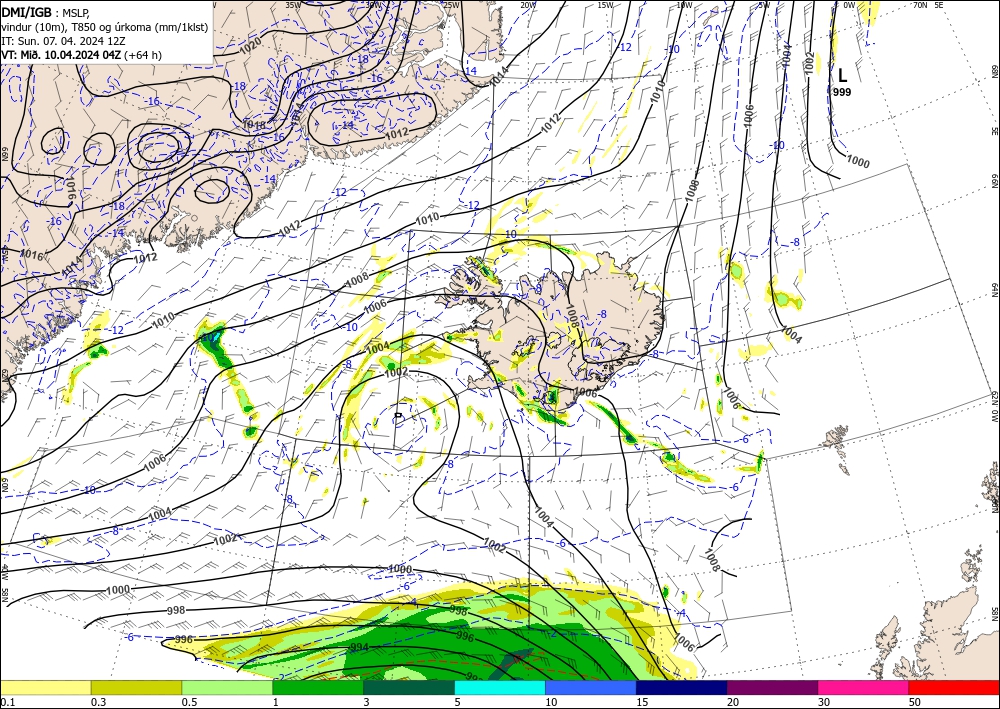Click the legend scale value '0.3'
This screenshot has width=1000, height=709.
click(98, 702)
